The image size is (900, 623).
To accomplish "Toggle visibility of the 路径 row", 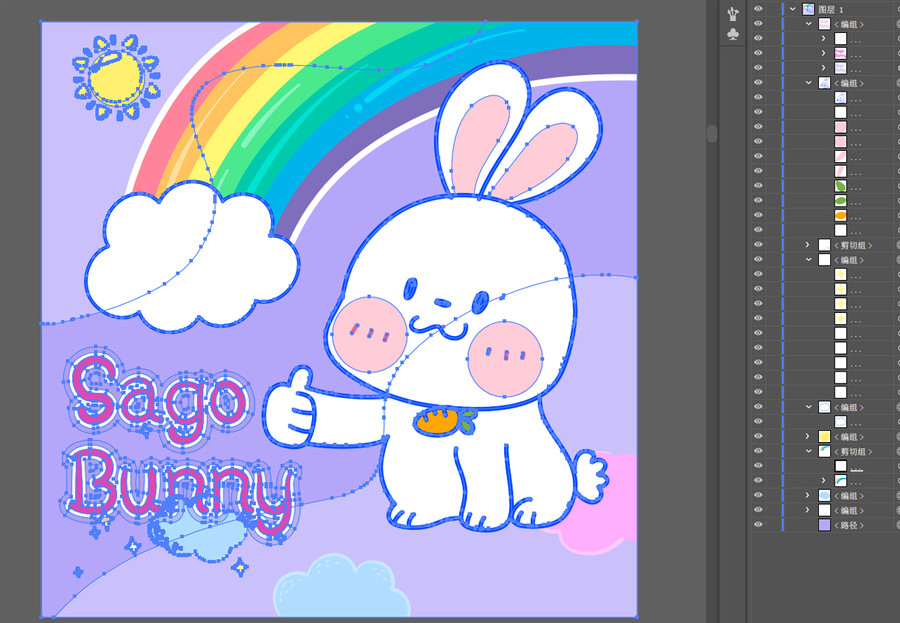I will (758, 525).
